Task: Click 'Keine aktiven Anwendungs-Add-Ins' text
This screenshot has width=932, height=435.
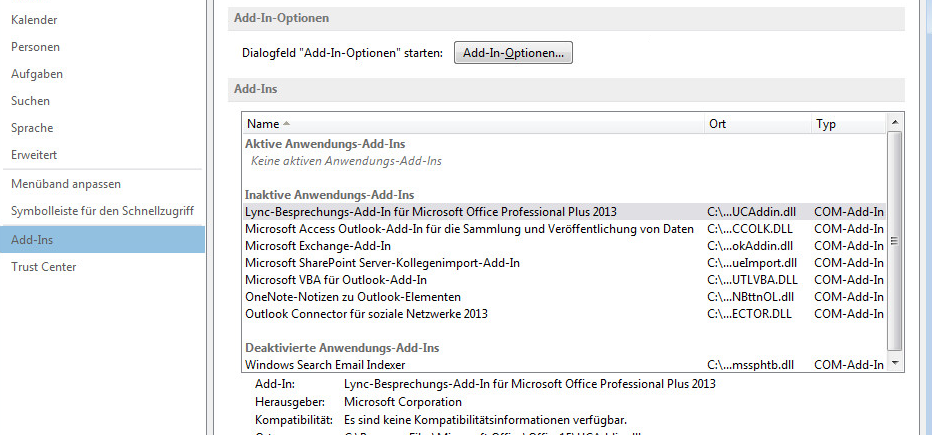Action: click(346, 161)
